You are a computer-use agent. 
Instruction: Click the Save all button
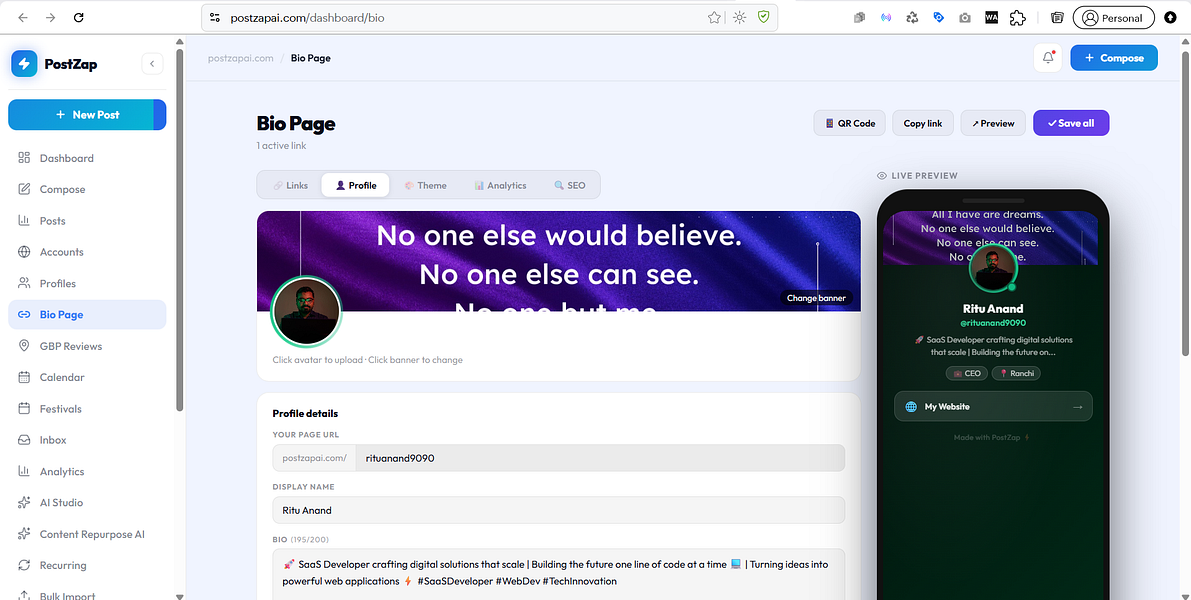tap(1071, 123)
